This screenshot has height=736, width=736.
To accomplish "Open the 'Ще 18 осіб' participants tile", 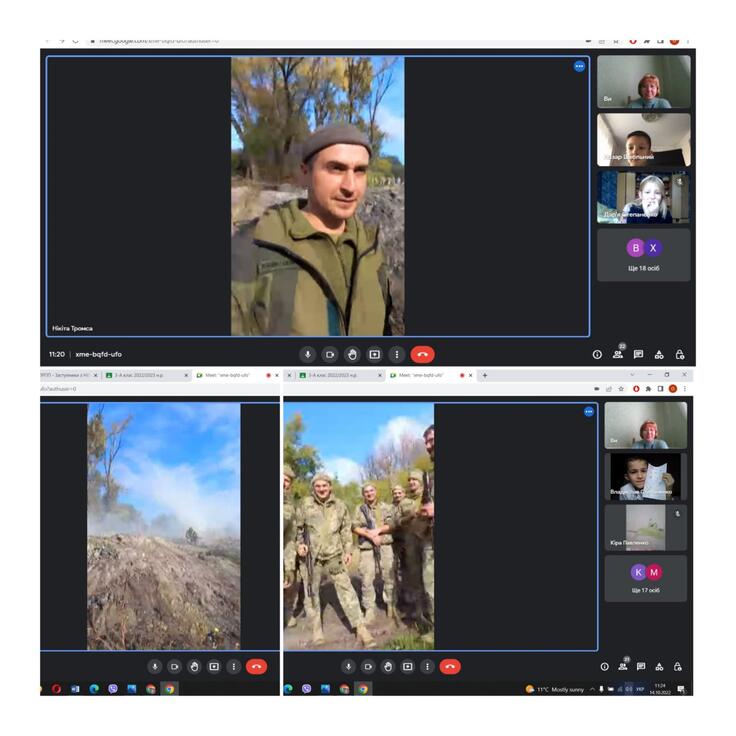I will (644, 255).
